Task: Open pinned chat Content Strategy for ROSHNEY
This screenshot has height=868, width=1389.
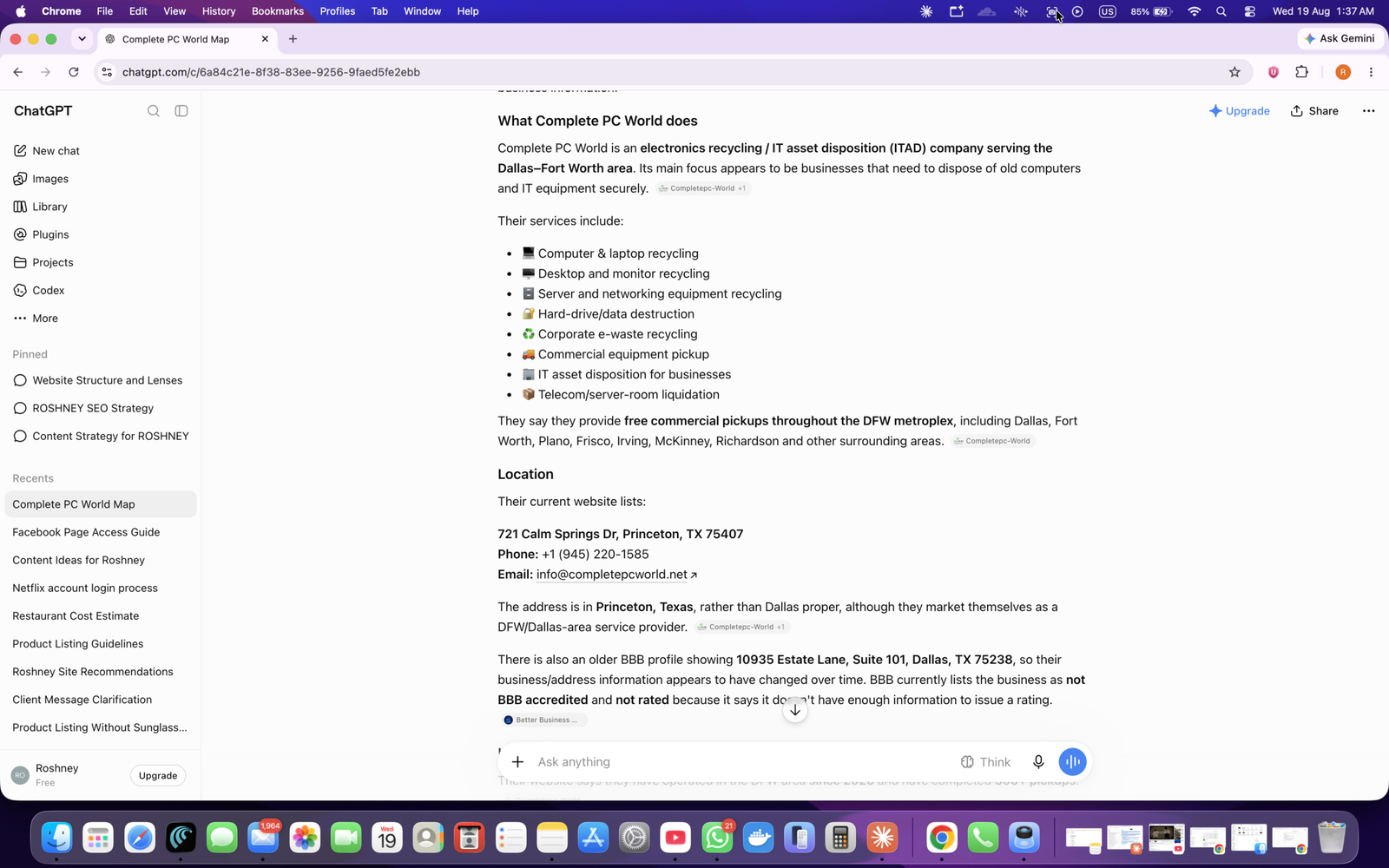Action: [100, 436]
